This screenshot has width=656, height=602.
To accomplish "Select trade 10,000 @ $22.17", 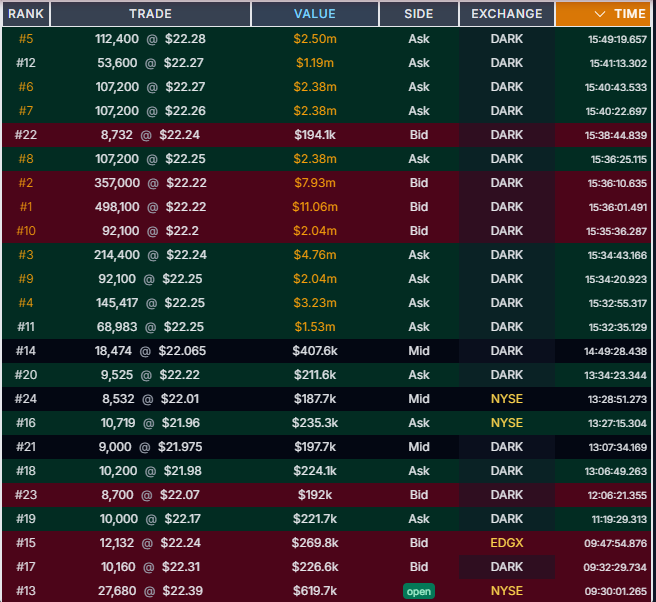I will [150, 519].
